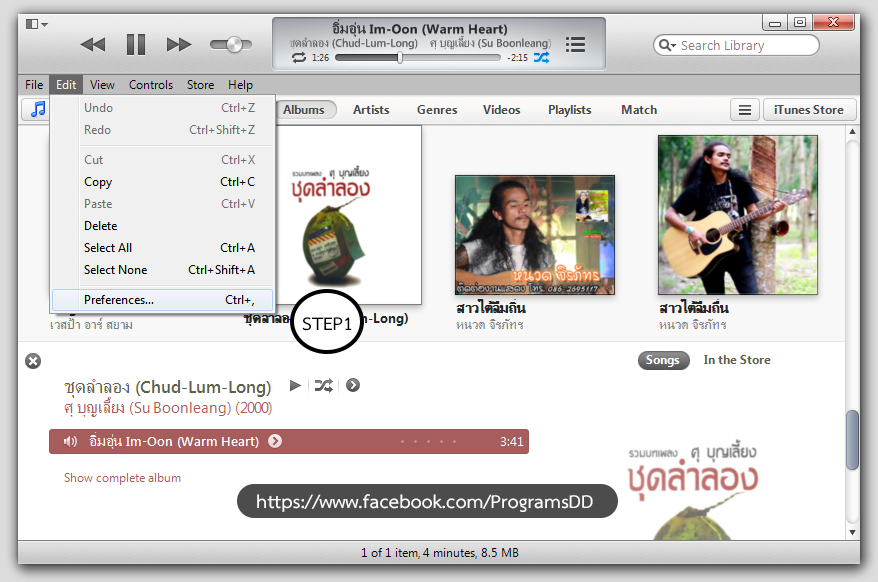Shuffle the Chud-Lum-Long album songs
Viewport: 878px width, 582px height.
coord(324,386)
